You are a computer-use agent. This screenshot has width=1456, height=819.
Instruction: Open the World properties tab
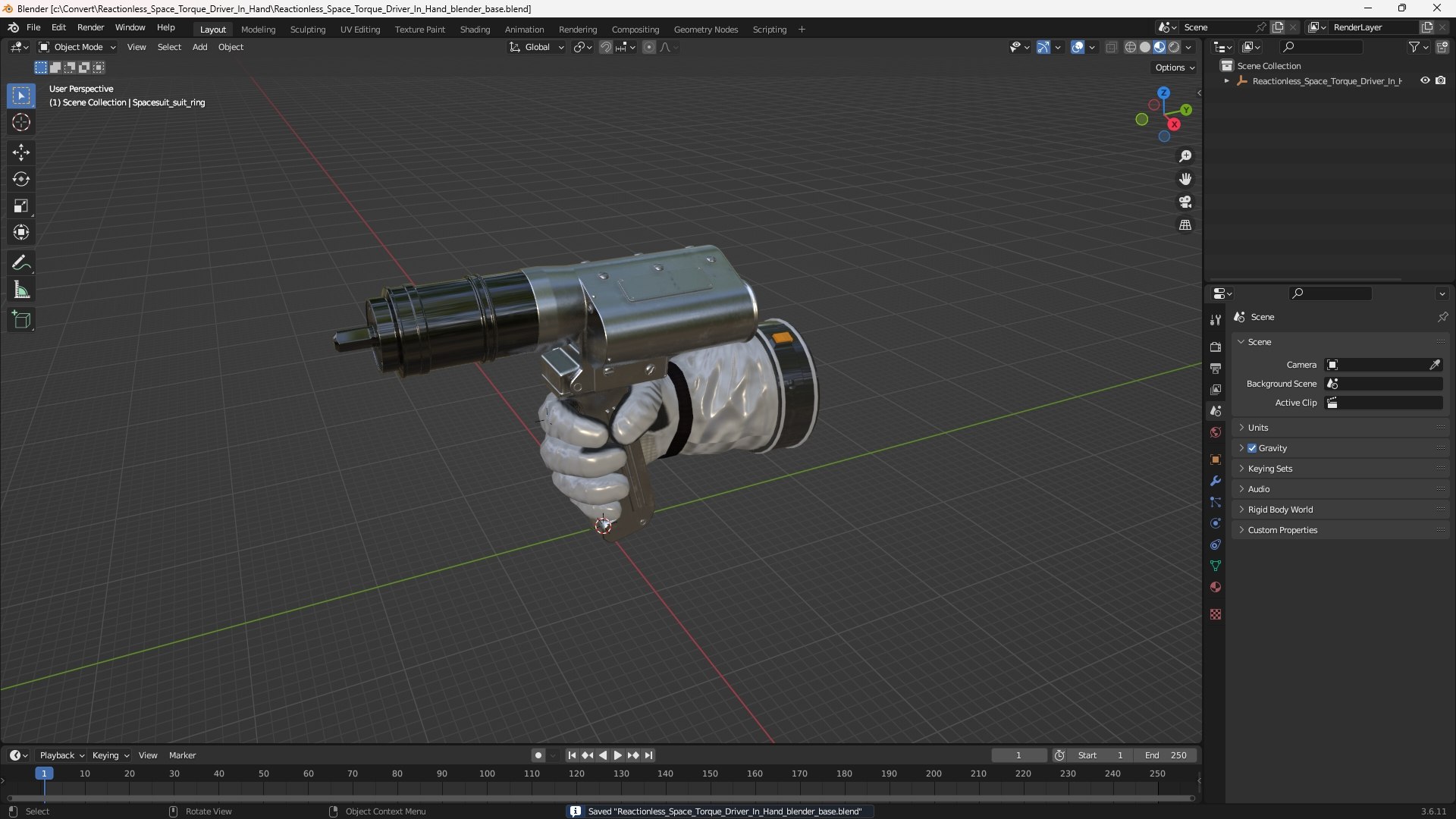(1216, 432)
